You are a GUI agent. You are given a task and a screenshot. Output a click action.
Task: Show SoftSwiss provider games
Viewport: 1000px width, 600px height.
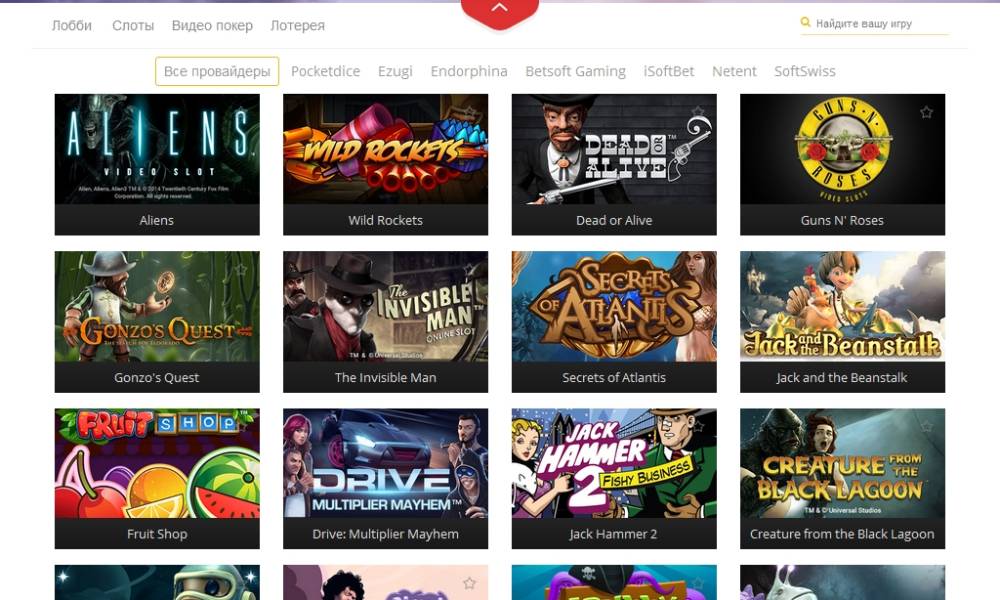coord(805,71)
